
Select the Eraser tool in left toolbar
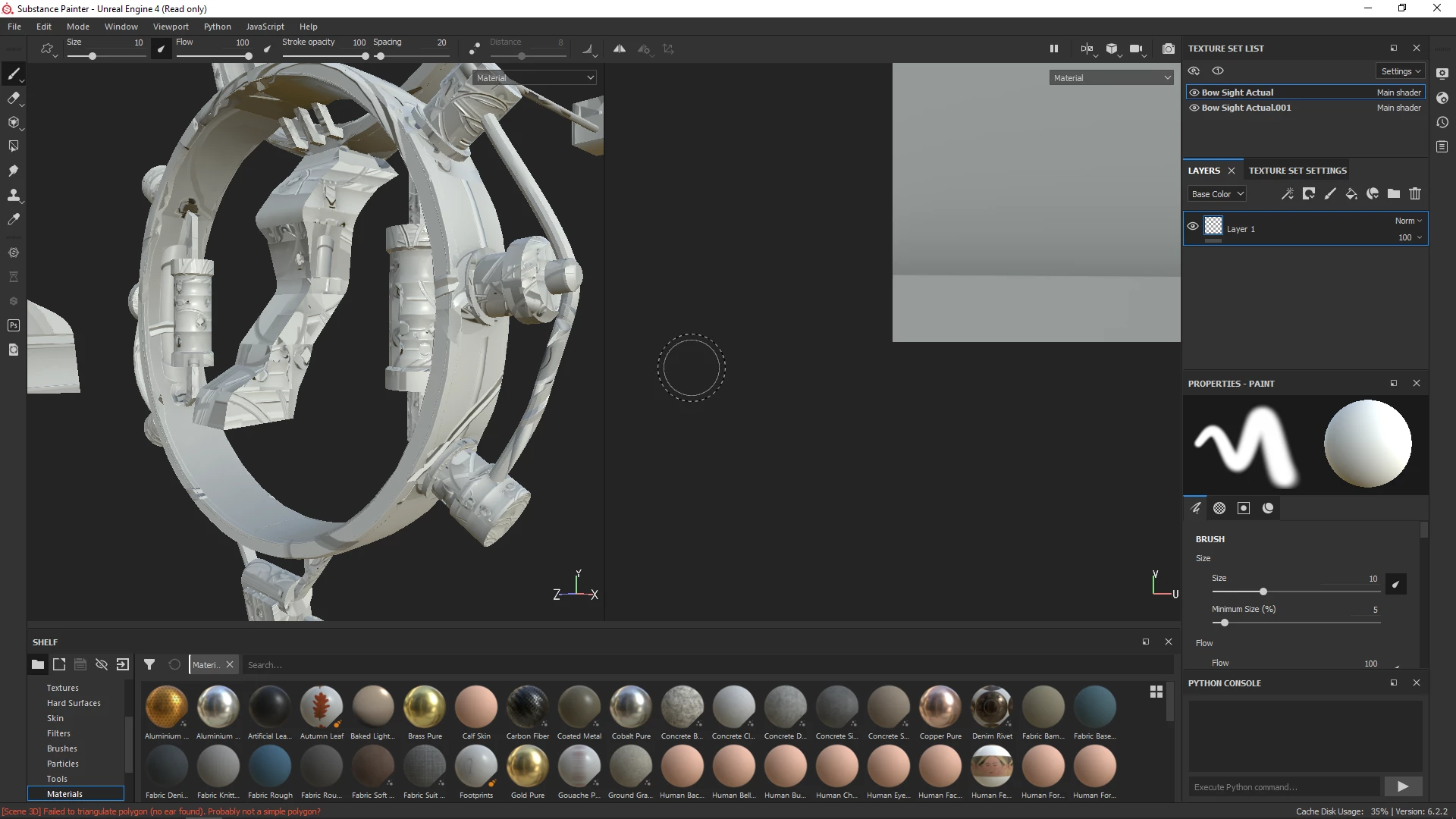[13, 98]
